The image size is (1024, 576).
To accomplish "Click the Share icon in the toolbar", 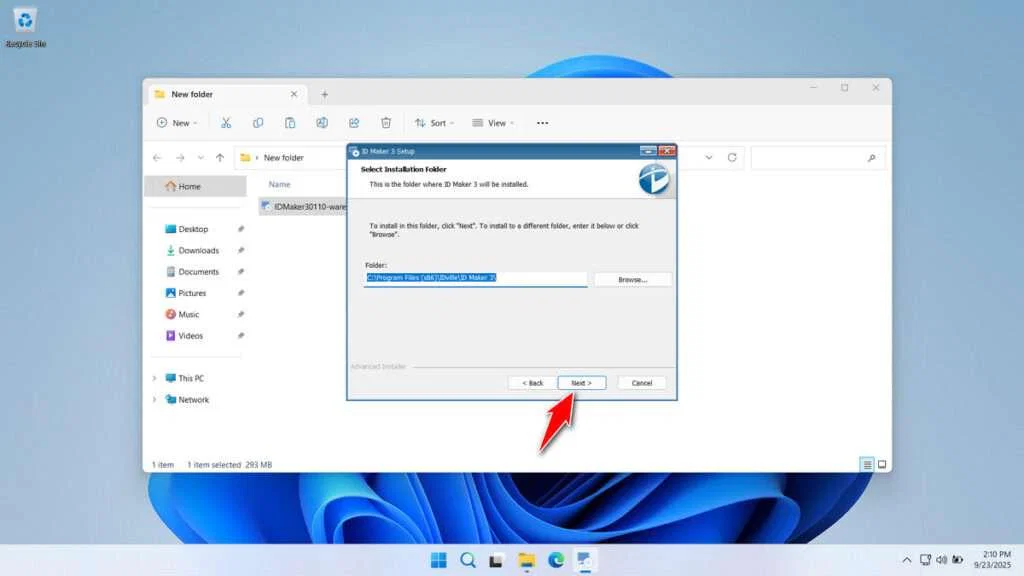I will [354, 122].
